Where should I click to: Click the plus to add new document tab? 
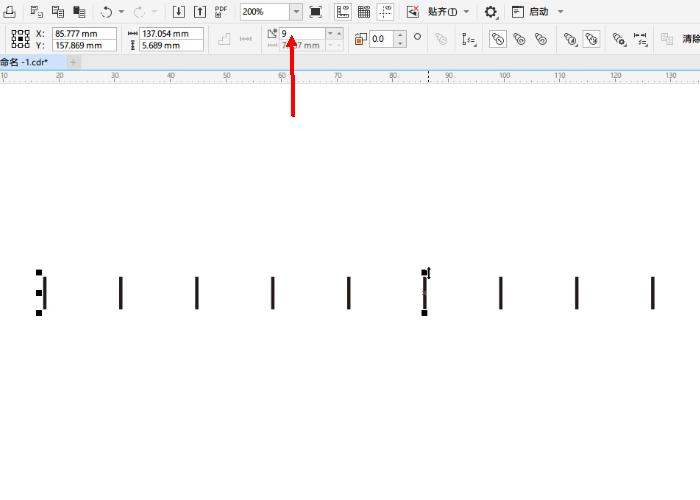pos(73,62)
